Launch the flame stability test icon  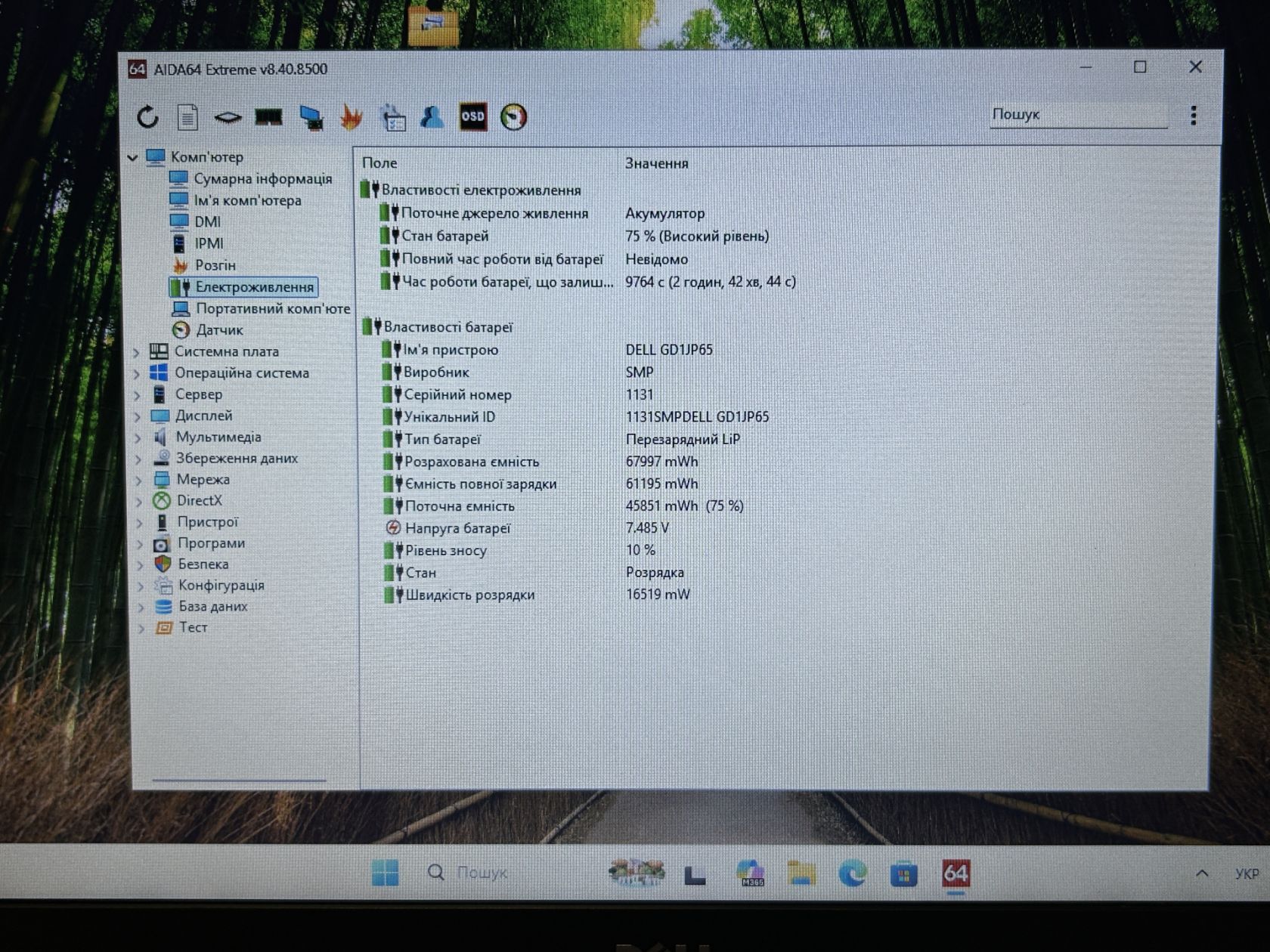tap(352, 117)
